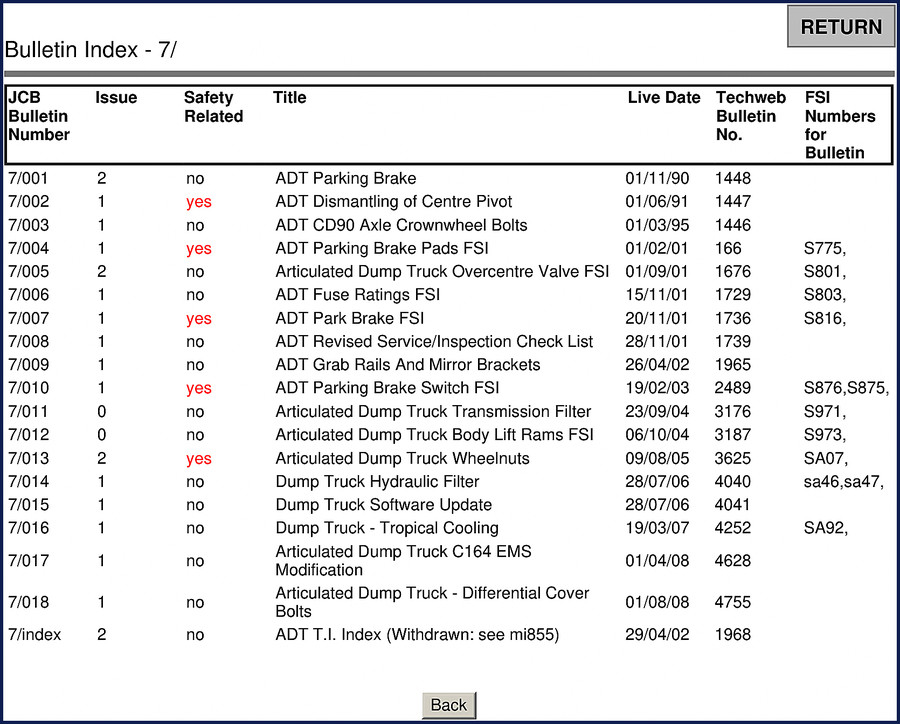The image size is (900, 724).
Task: Select bulletin number 7/018
Action: coord(29,602)
